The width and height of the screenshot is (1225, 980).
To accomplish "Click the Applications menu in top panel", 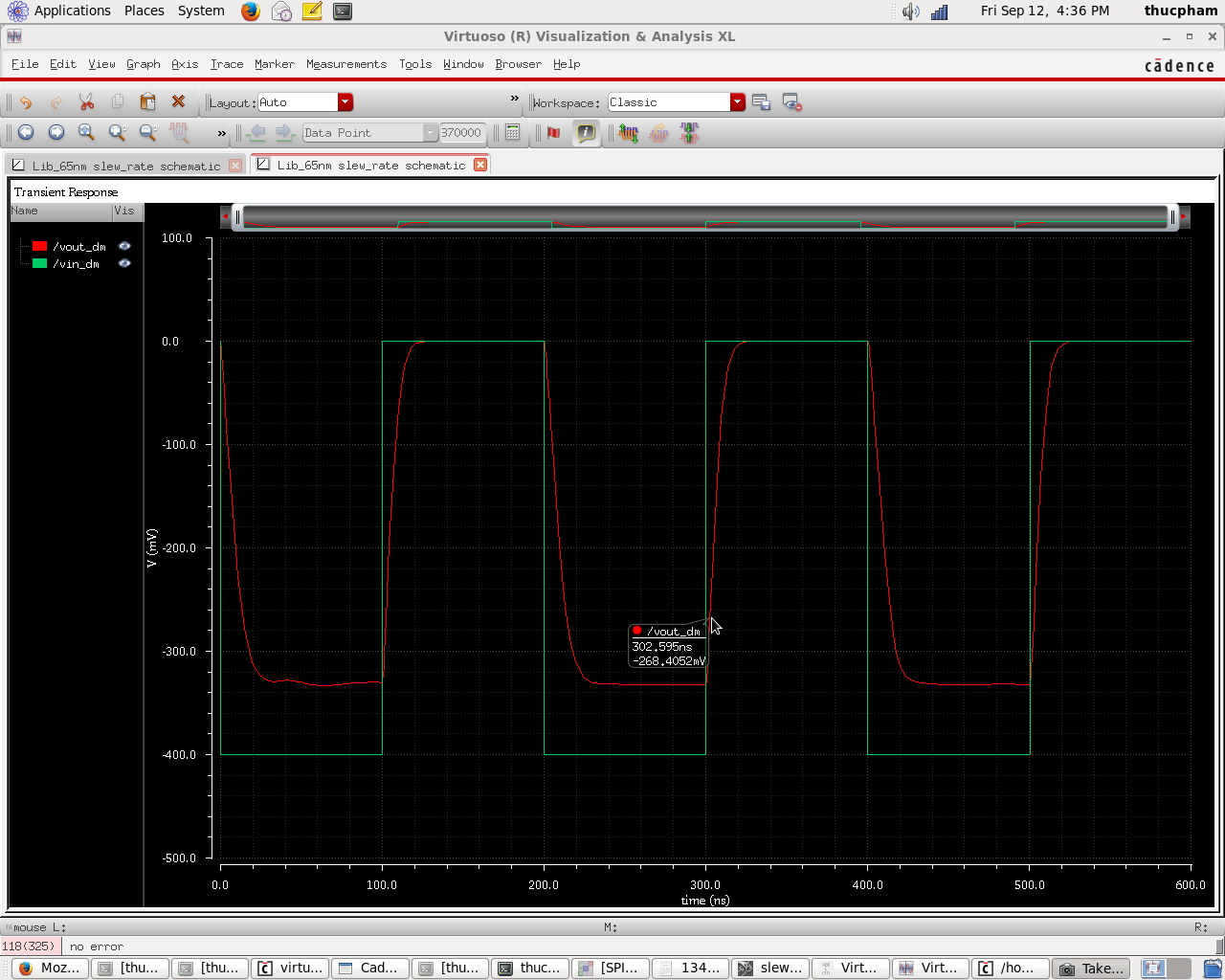I will click(72, 11).
